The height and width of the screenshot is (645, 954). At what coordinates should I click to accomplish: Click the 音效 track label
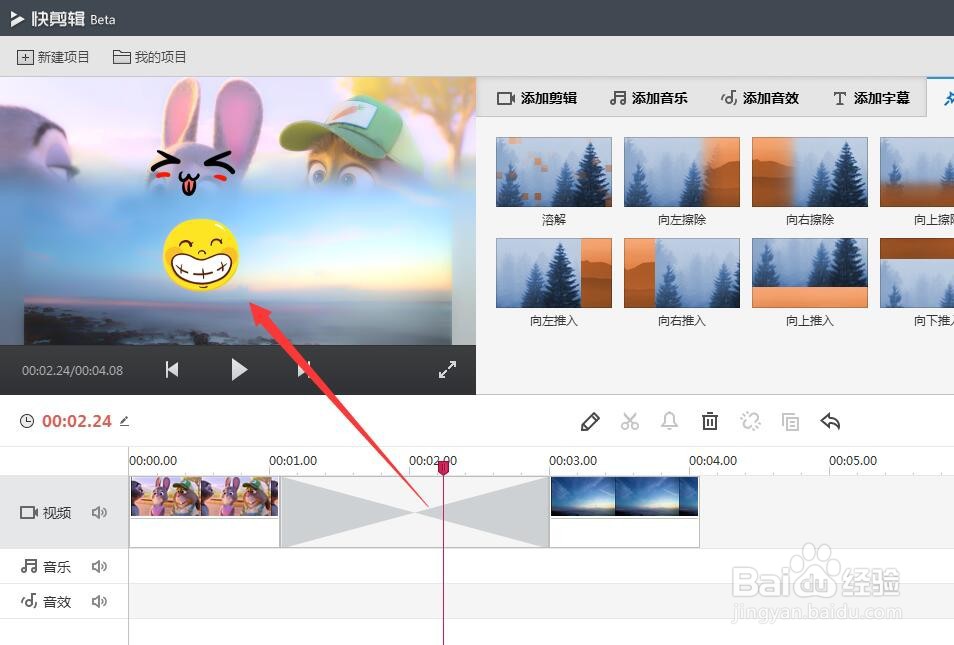(x=57, y=602)
